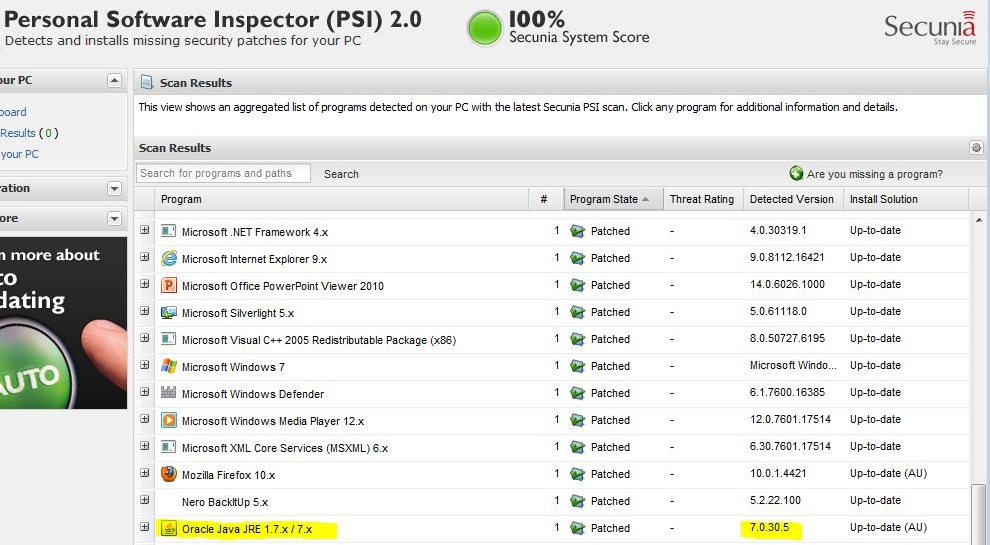Expand the Microsoft Silverlight 5.x row
990x545 pixels.
[145, 311]
